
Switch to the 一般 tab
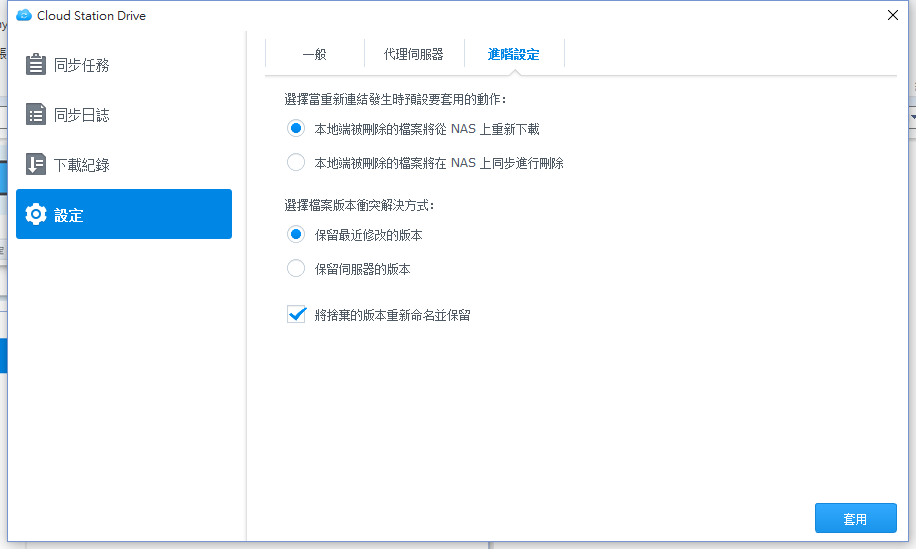pyautogui.click(x=314, y=54)
